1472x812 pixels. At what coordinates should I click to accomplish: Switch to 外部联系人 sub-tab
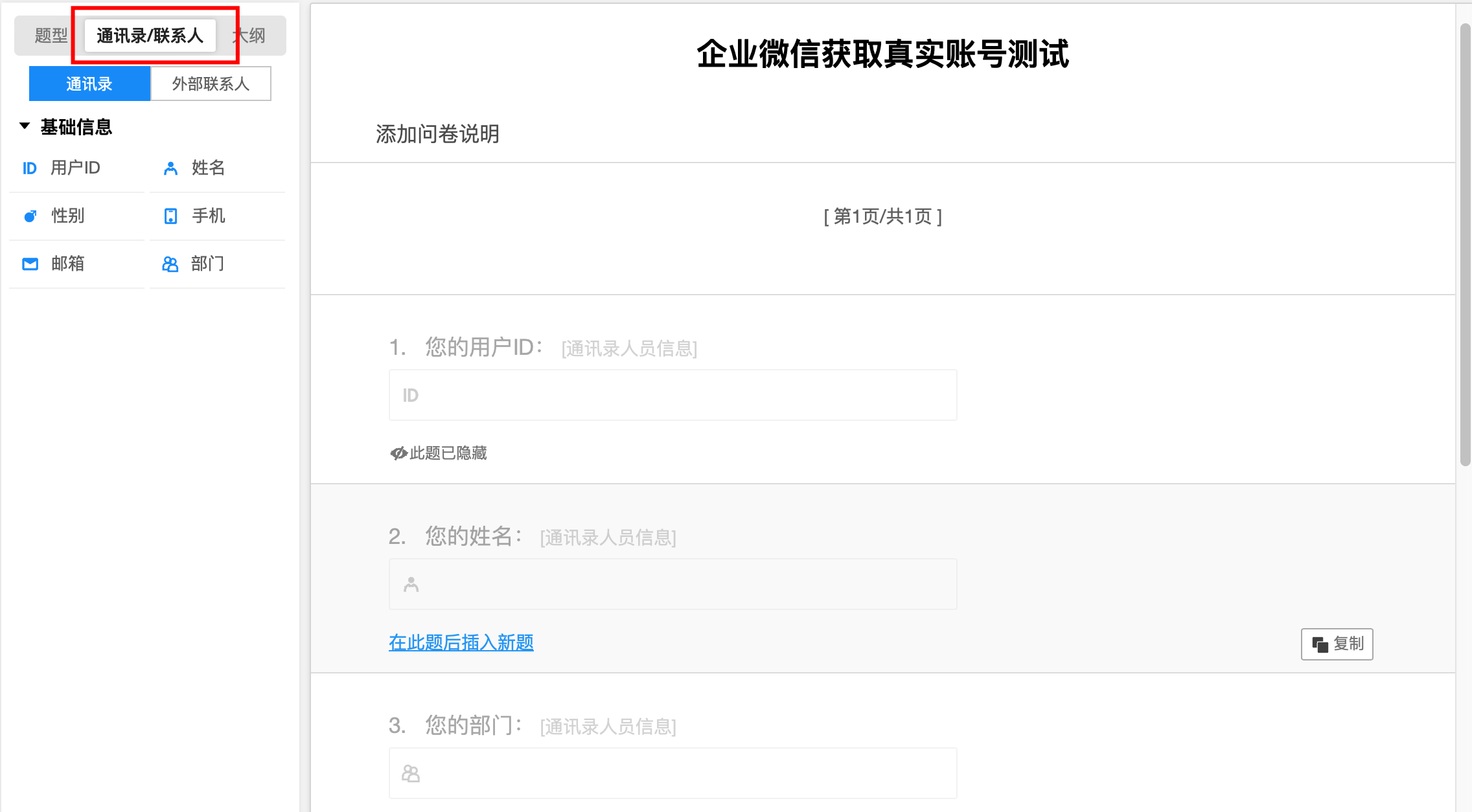click(x=211, y=84)
